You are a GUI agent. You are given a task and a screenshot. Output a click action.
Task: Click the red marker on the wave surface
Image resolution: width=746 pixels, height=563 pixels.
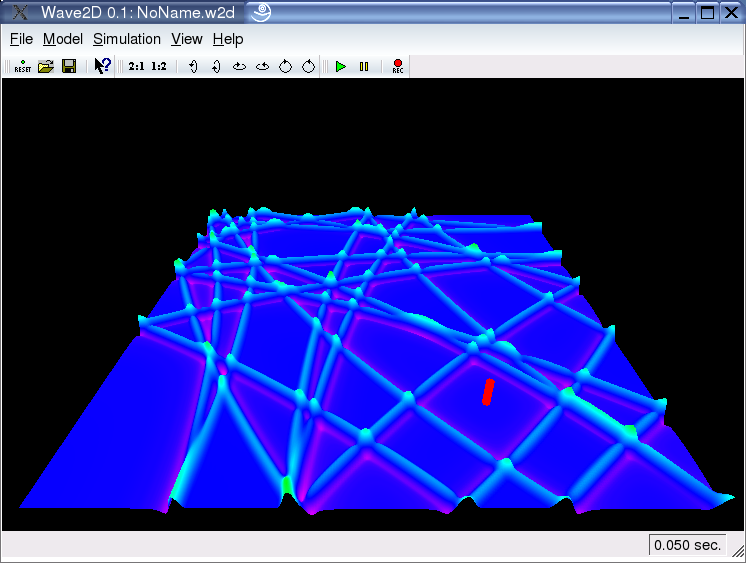pyautogui.click(x=488, y=391)
